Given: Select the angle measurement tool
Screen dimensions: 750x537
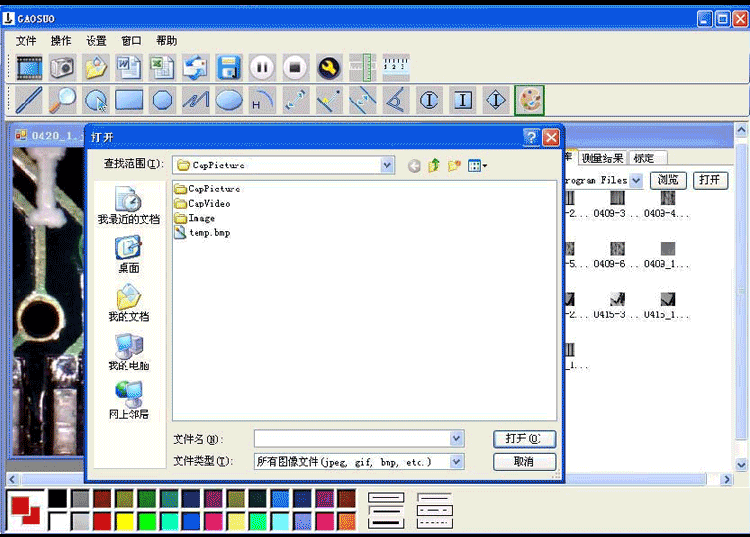Looking at the screenshot, I should coord(396,100).
